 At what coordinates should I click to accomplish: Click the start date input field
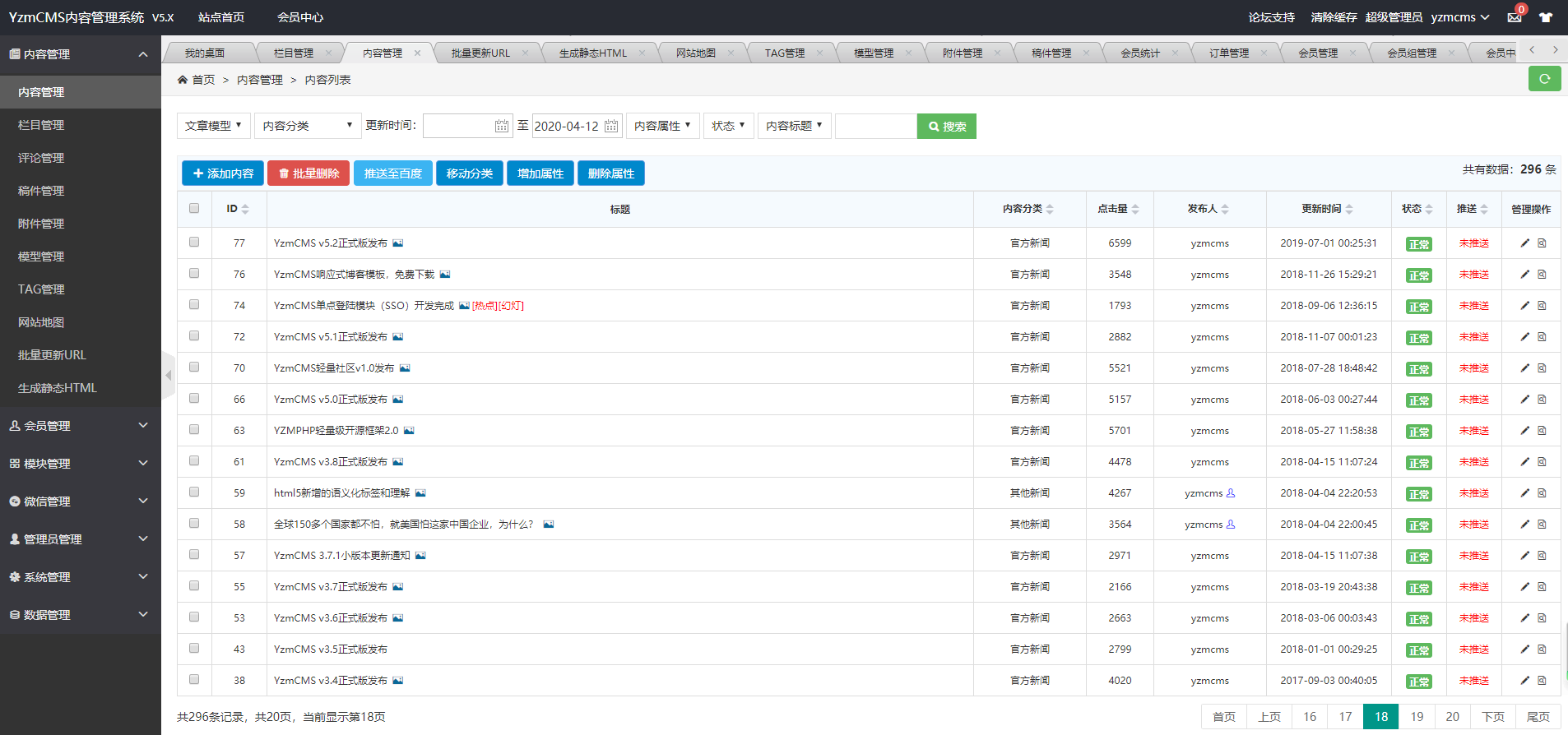tap(467, 126)
